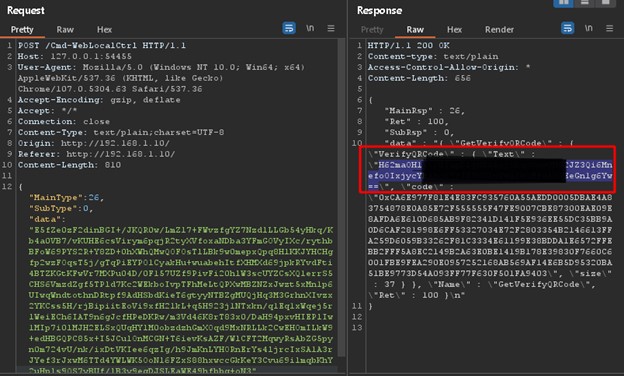Click the 'Referer: http://192.168.1.10/' header

tap(96, 154)
